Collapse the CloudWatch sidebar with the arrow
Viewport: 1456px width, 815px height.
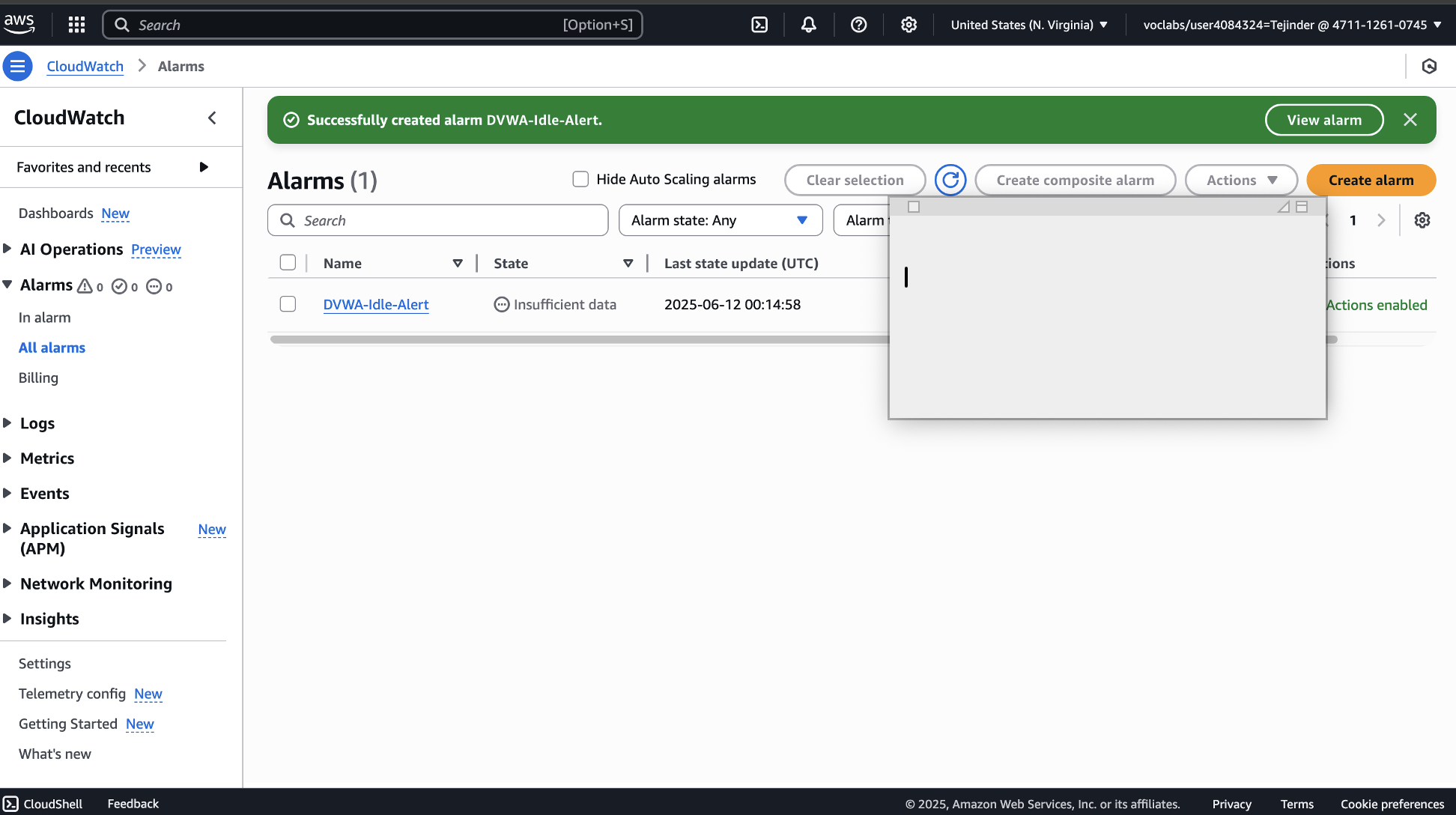tap(212, 118)
